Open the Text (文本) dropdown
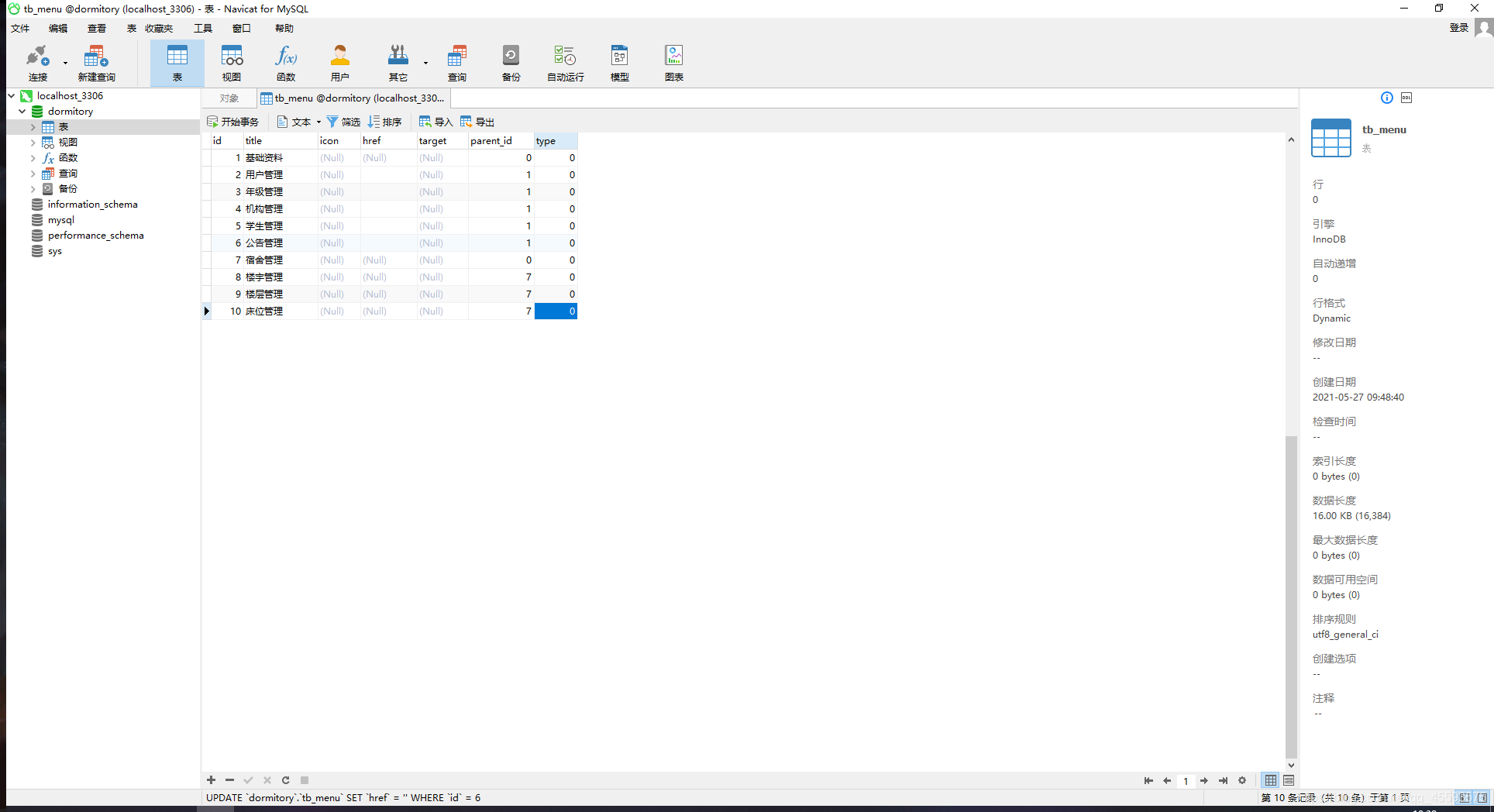Viewport: 1494px width, 812px height. coord(299,122)
